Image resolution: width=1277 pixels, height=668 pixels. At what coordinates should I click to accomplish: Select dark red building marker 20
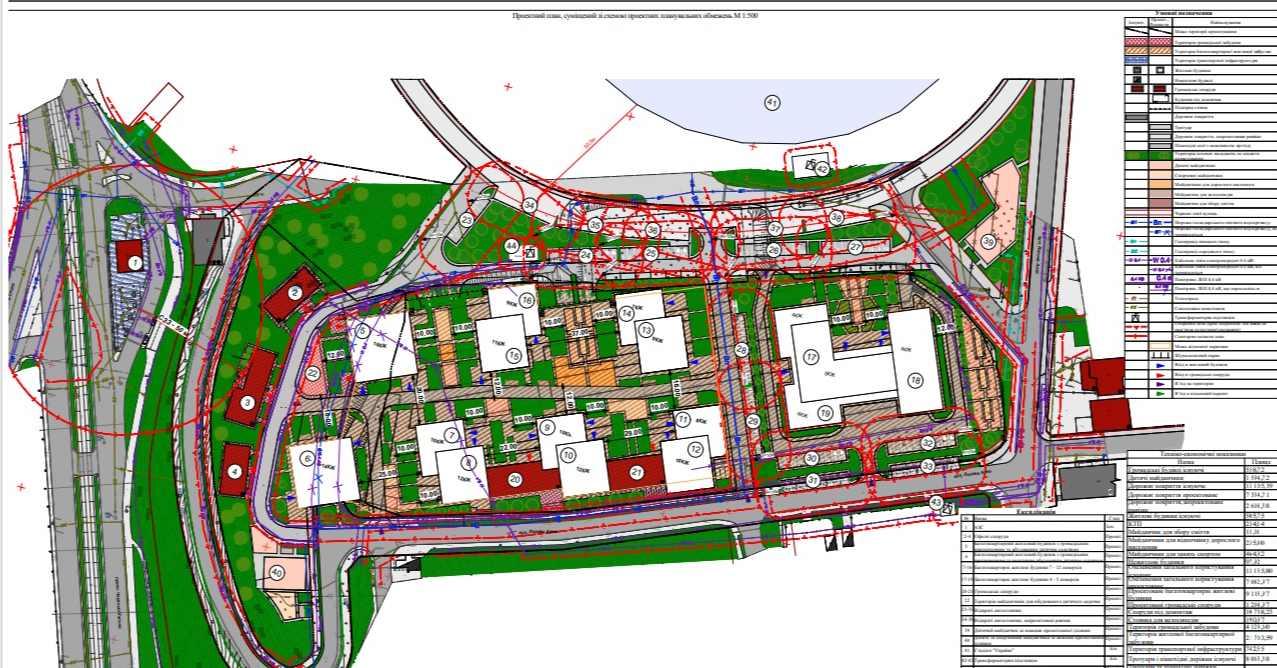[x=516, y=479]
